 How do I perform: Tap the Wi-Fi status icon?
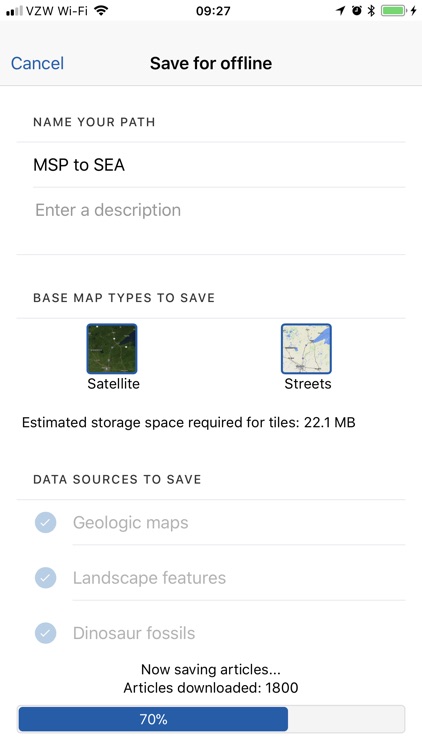pos(101,10)
